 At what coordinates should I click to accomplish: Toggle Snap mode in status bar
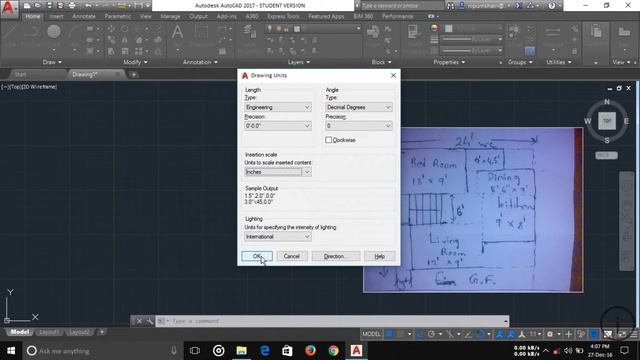[400, 334]
